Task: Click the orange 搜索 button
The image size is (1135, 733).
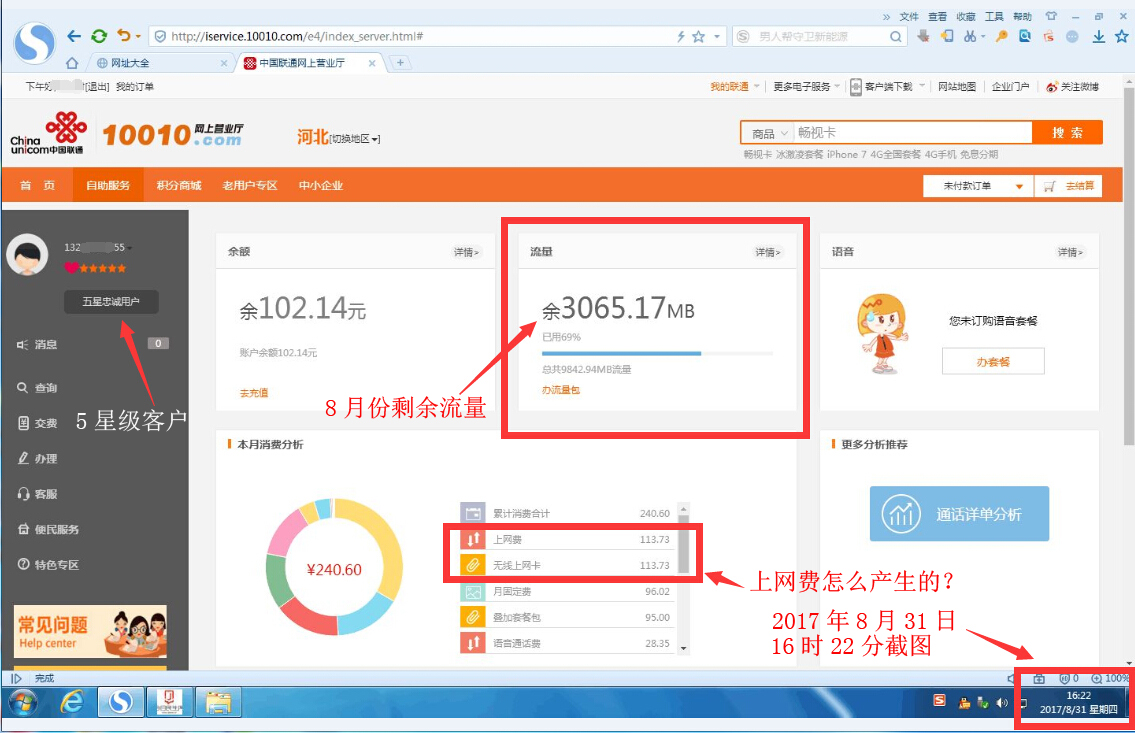Action: [x=1067, y=133]
